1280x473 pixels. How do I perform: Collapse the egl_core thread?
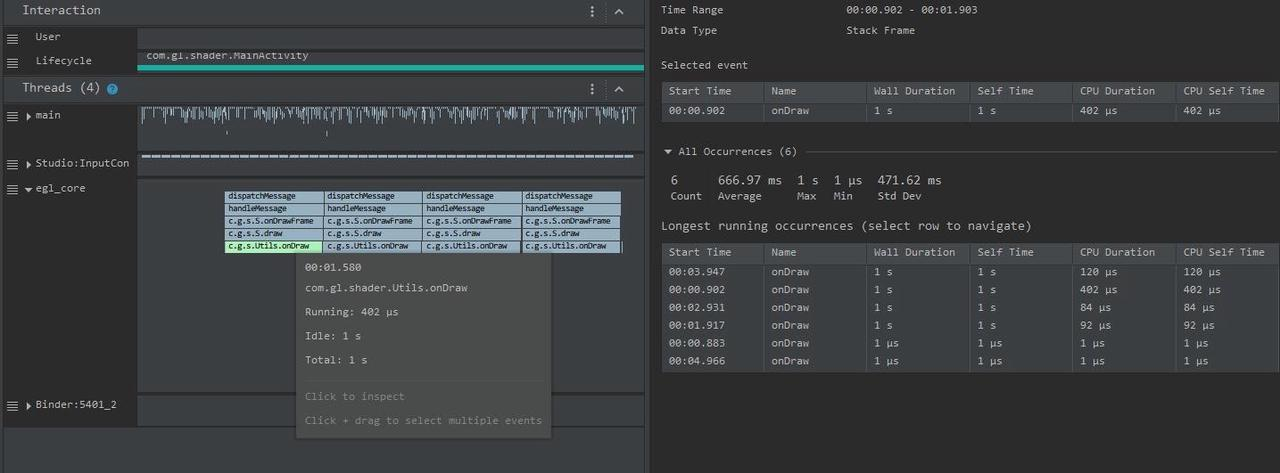click(x=28, y=189)
